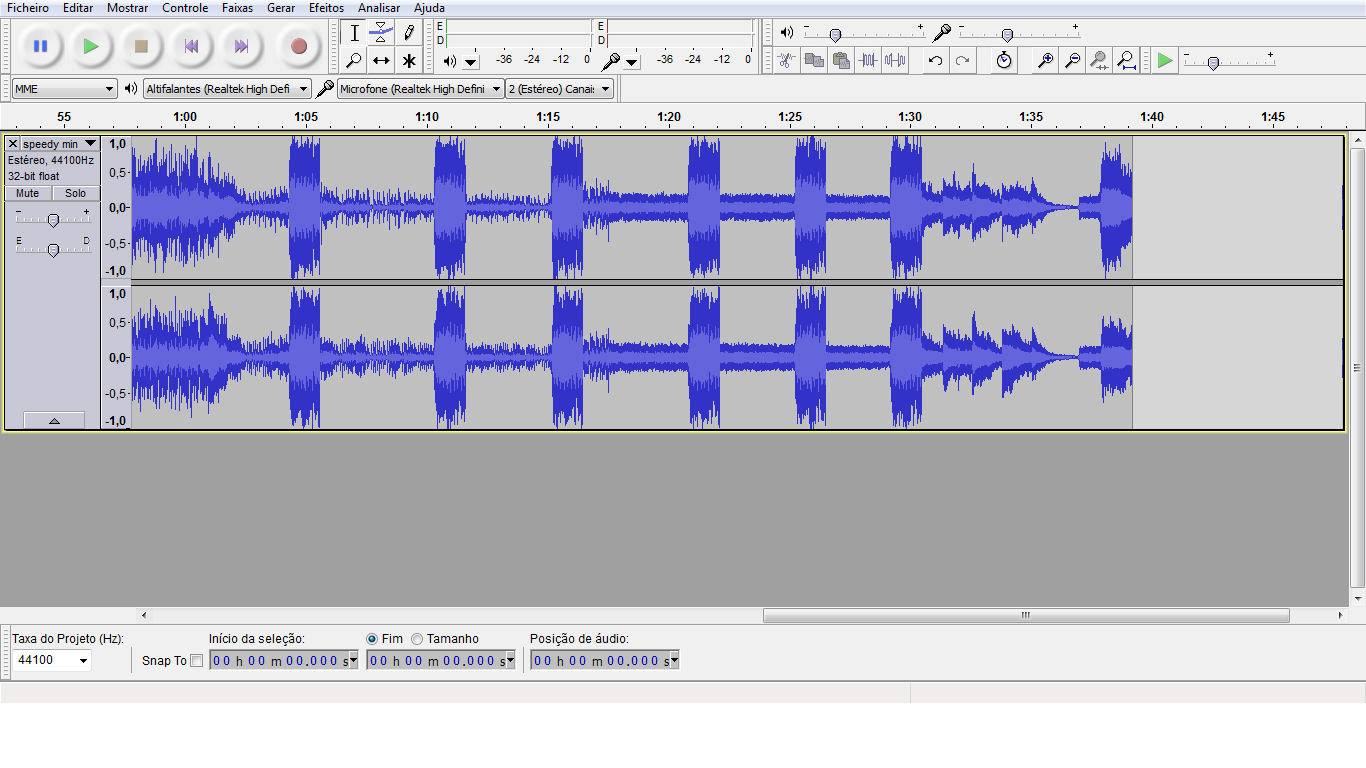Click the horizontal scrollbar thumb
Image resolution: width=1366 pixels, height=768 pixels.
click(x=1026, y=615)
